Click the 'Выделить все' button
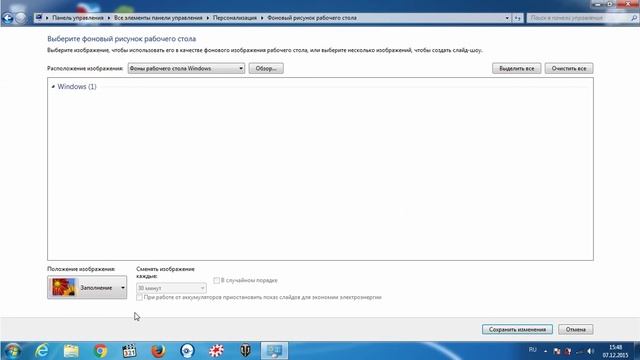The width and height of the screenshot is (640, 360). [x=516, y=68]
